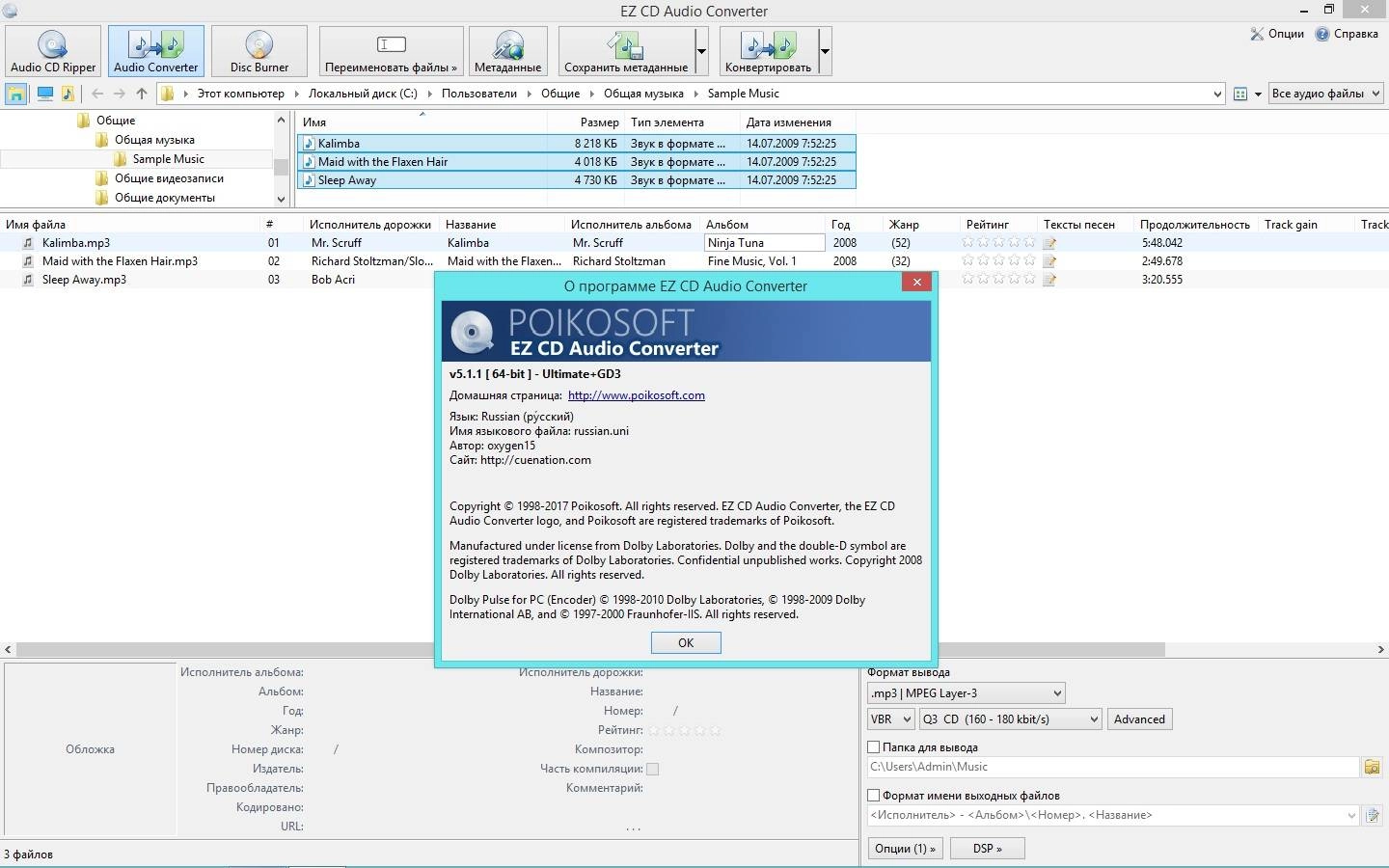Click the Advanced encoder button
The image size is (1389, 868).
coord(1139,719)
